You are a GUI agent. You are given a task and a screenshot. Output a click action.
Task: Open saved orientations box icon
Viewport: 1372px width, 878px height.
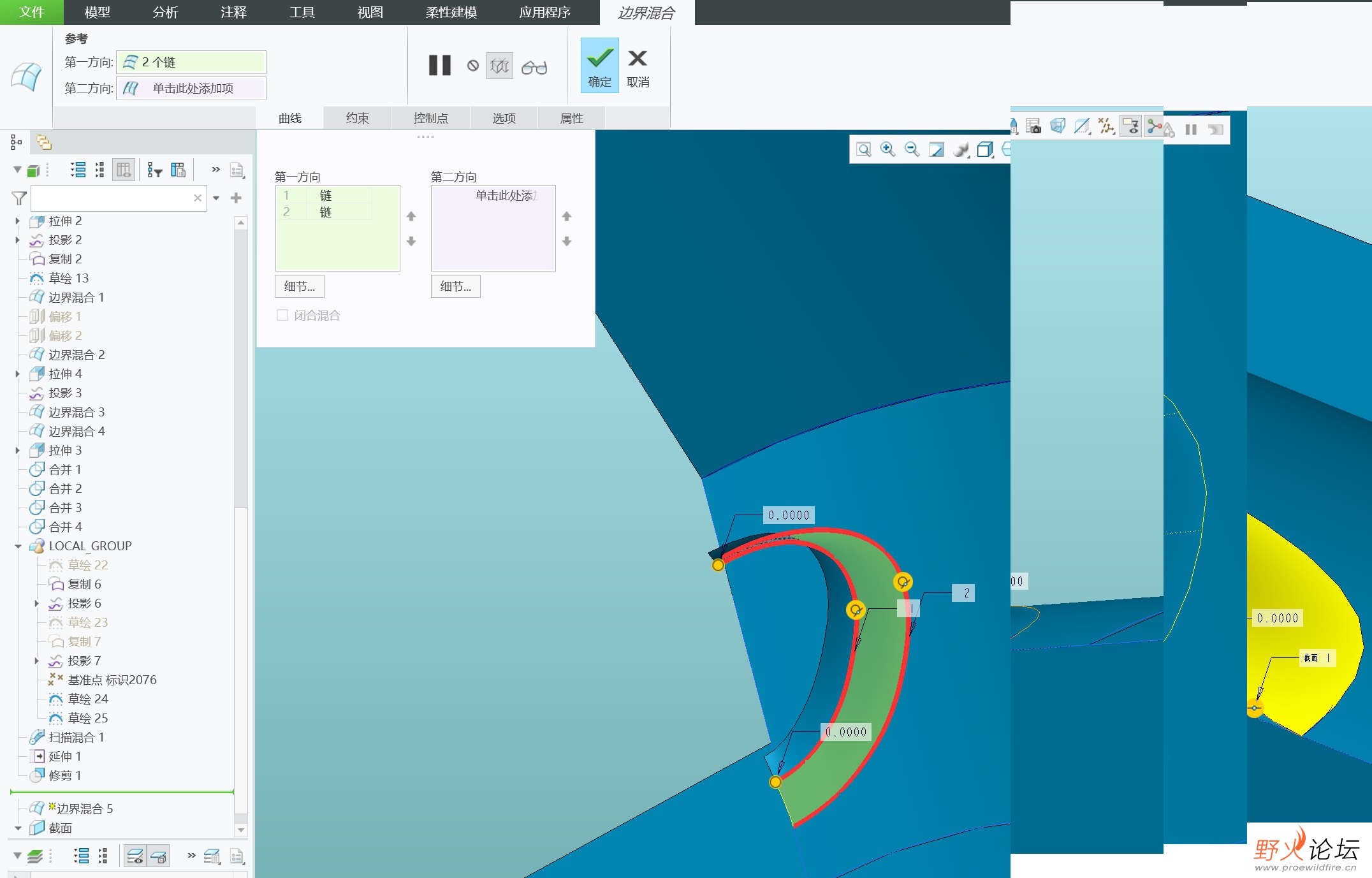pos(985,149)
